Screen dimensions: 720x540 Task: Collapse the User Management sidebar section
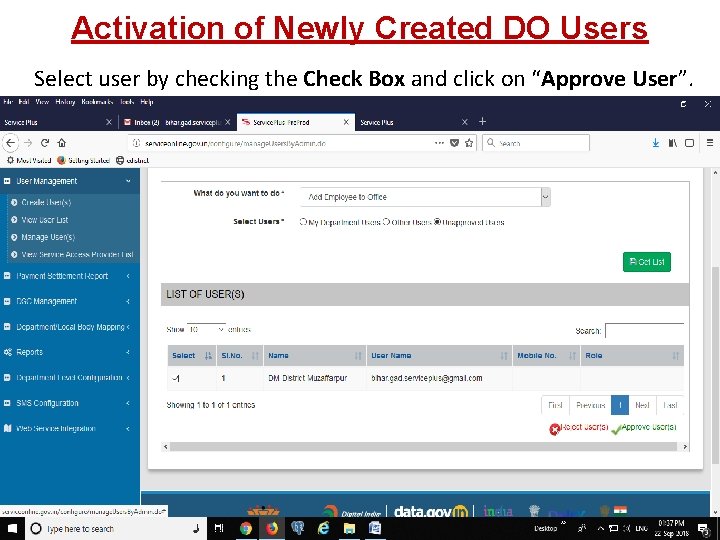[x=70, y=181]
